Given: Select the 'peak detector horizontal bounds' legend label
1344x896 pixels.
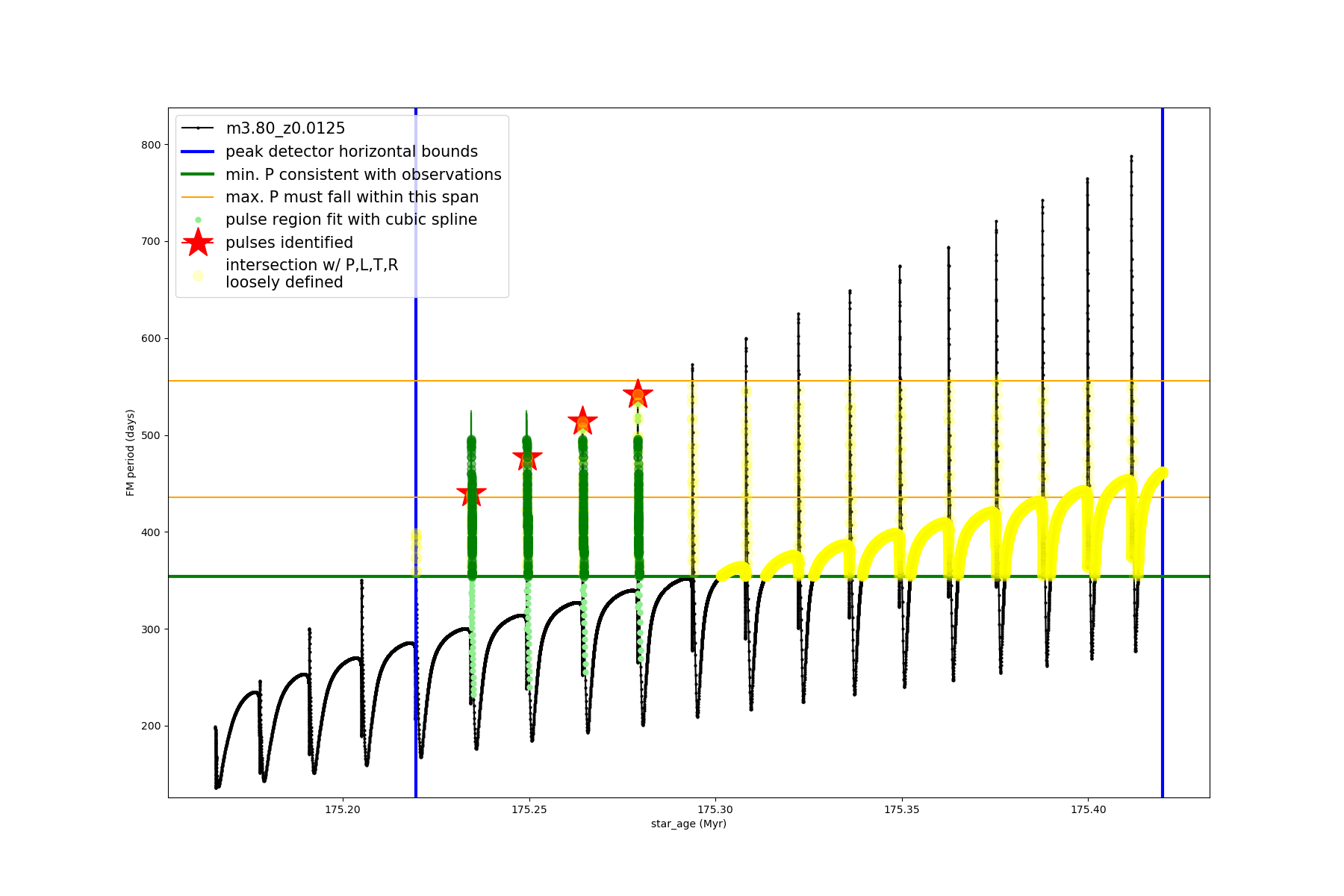Looking at the screenshot, I should [351, 152].
